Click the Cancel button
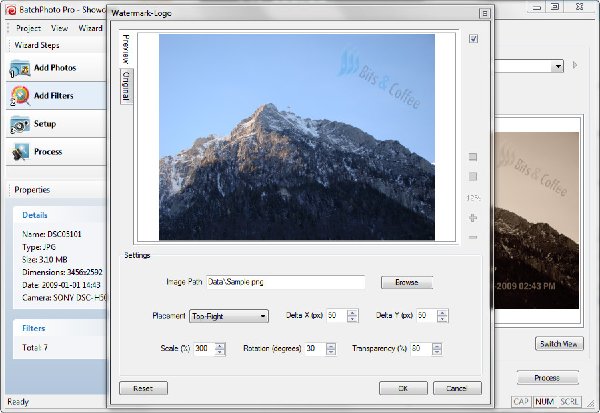This screenshot has height=413, width=600. click(457, 388)
